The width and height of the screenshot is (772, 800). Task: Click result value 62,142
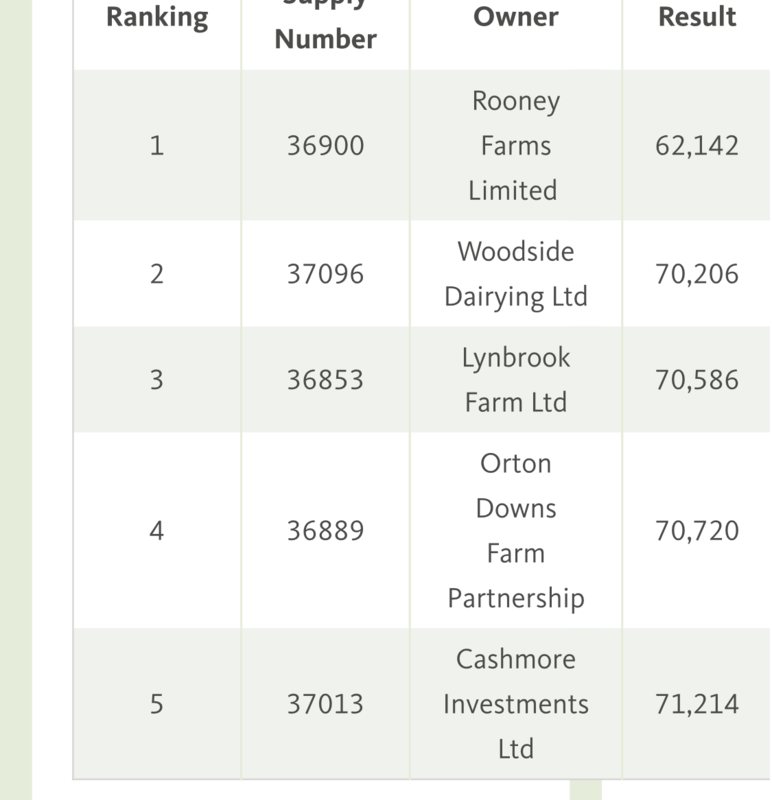tap(697, 146)
